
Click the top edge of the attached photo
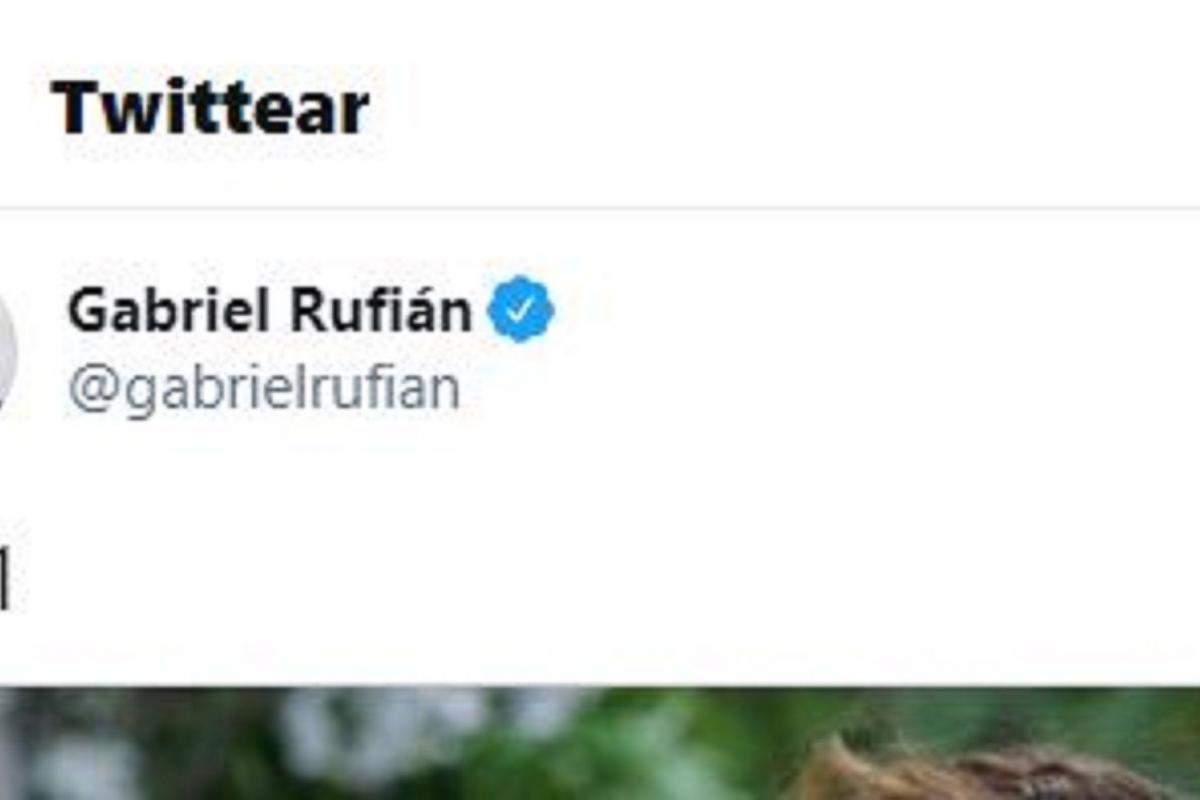click(600, 690)
